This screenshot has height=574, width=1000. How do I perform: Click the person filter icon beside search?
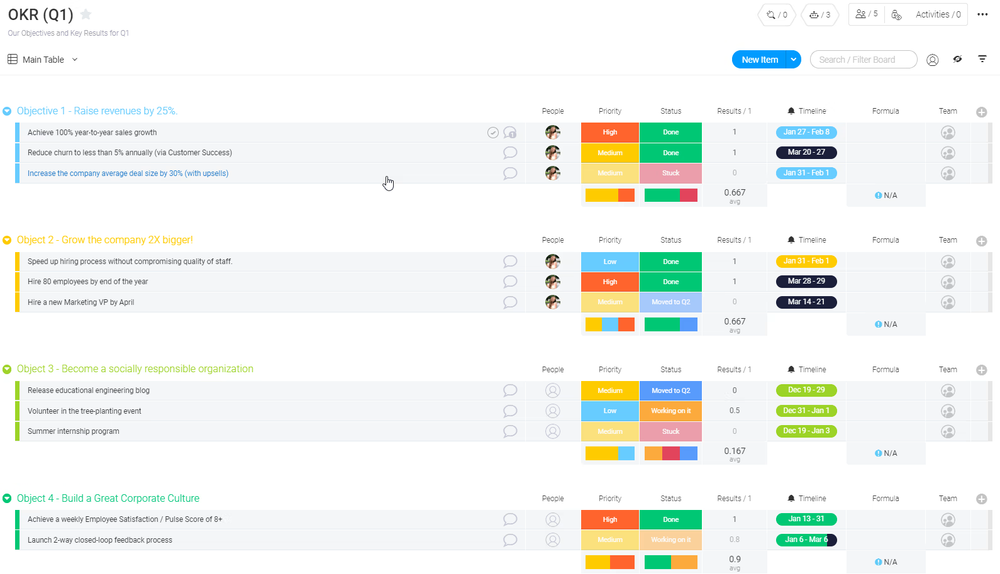(x=932, y=60)
